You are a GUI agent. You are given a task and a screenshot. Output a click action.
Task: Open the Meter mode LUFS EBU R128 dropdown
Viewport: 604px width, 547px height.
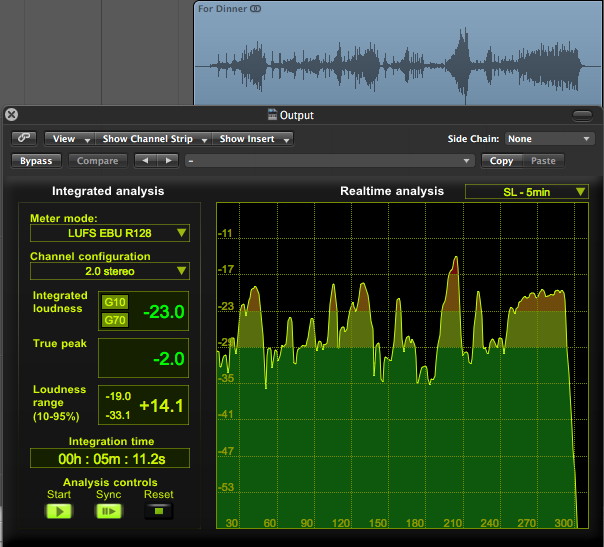click(110, 233)
